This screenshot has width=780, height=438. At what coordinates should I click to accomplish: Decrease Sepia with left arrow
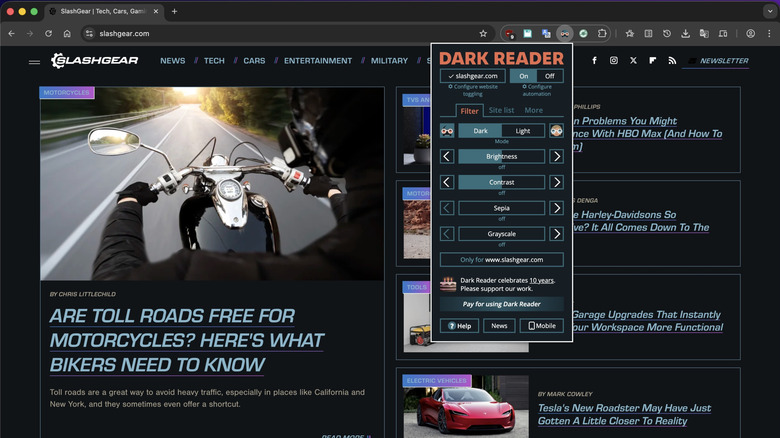click(447, 208)
